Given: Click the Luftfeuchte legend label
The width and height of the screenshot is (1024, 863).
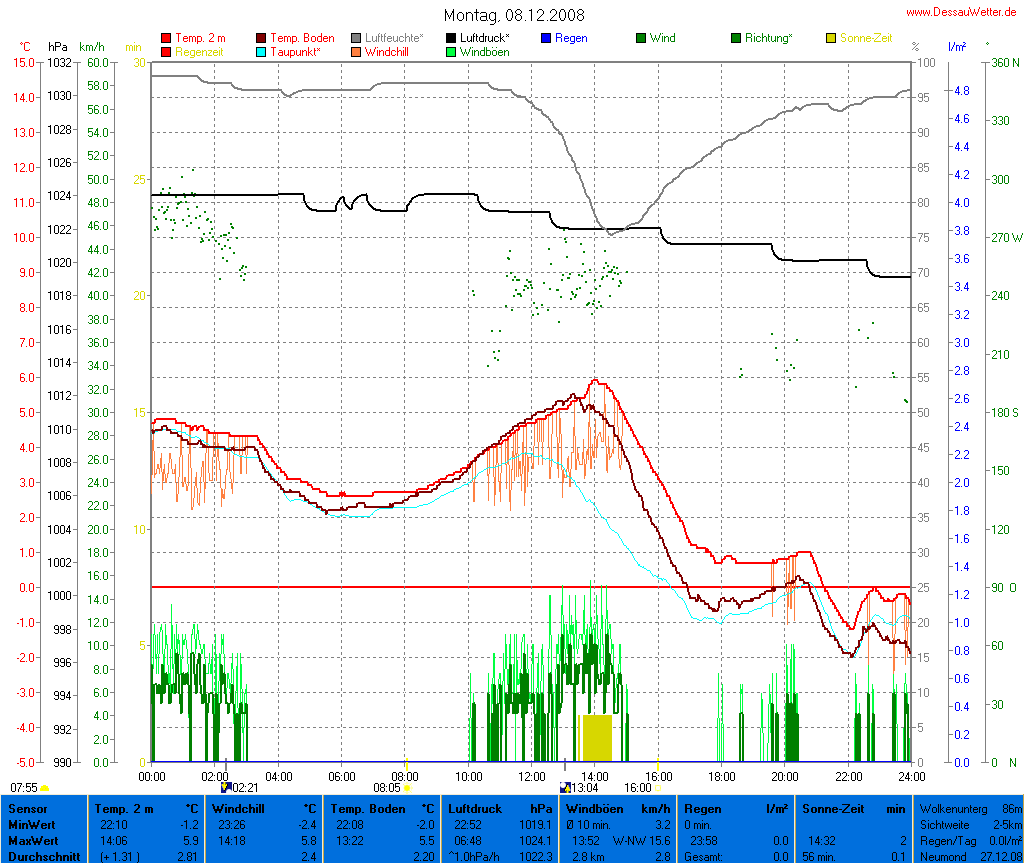Looking at the screenshot, I should click(x=393, y=38).
